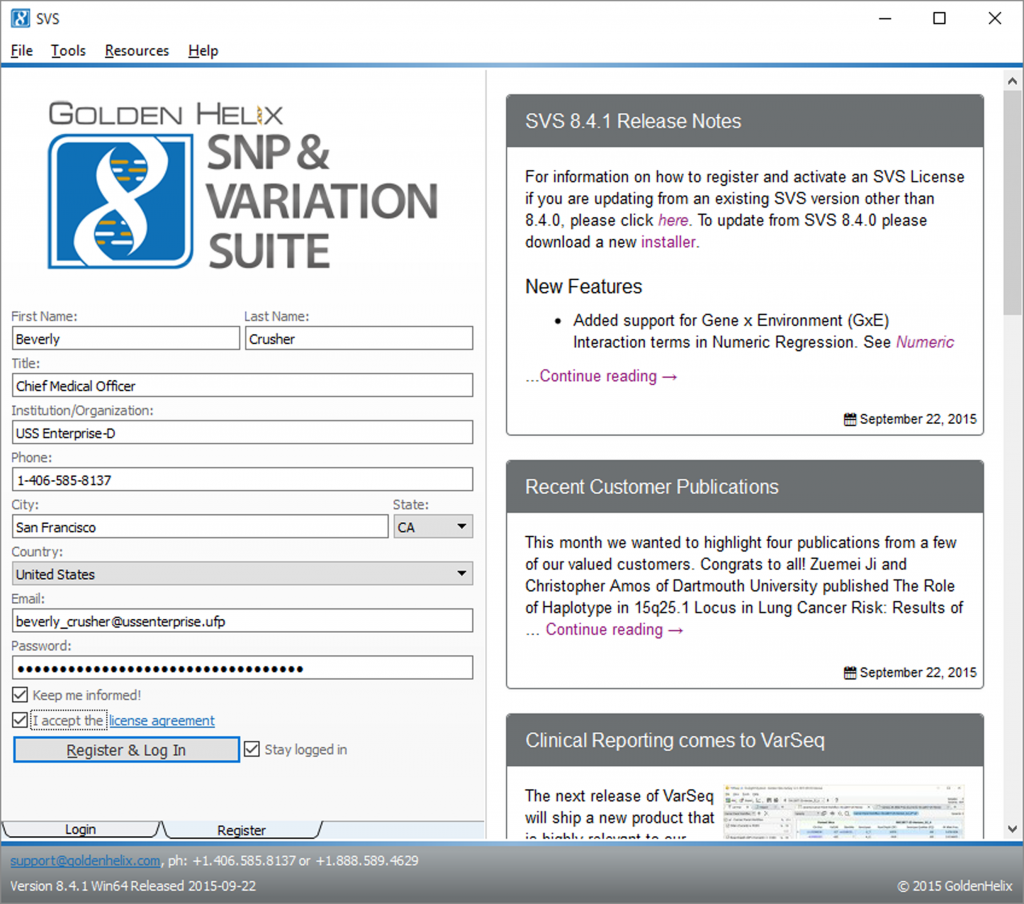Switch to the Login tab
The height and width of the screenshot is (904, 1024).
(x=80, y=829)
